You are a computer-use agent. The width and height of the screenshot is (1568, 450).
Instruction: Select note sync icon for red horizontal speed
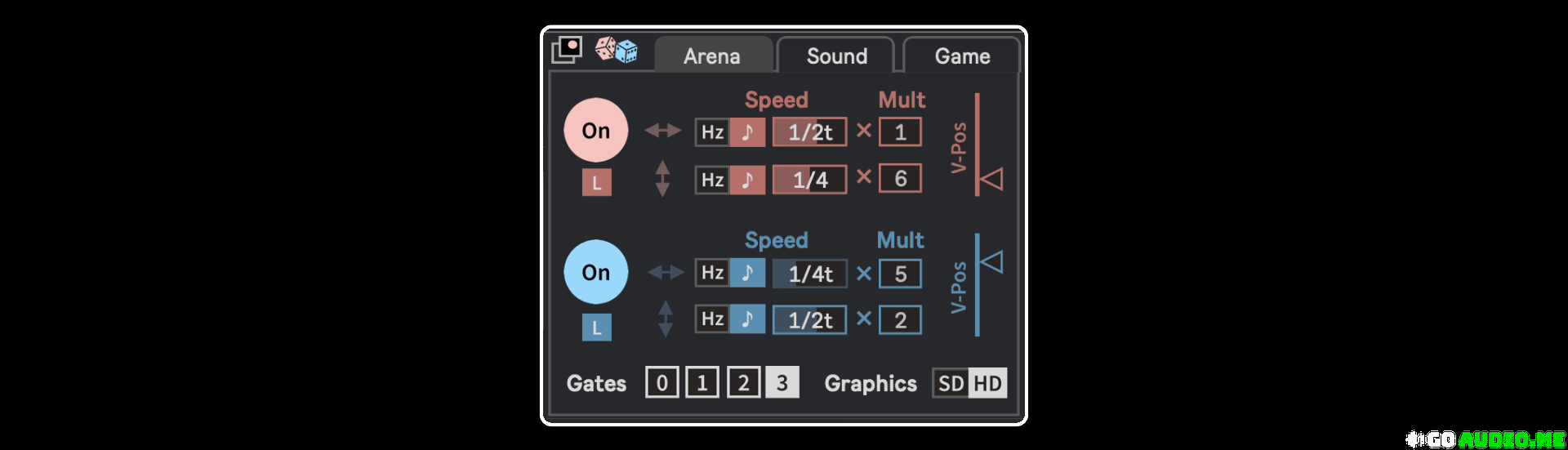(747, 132)
